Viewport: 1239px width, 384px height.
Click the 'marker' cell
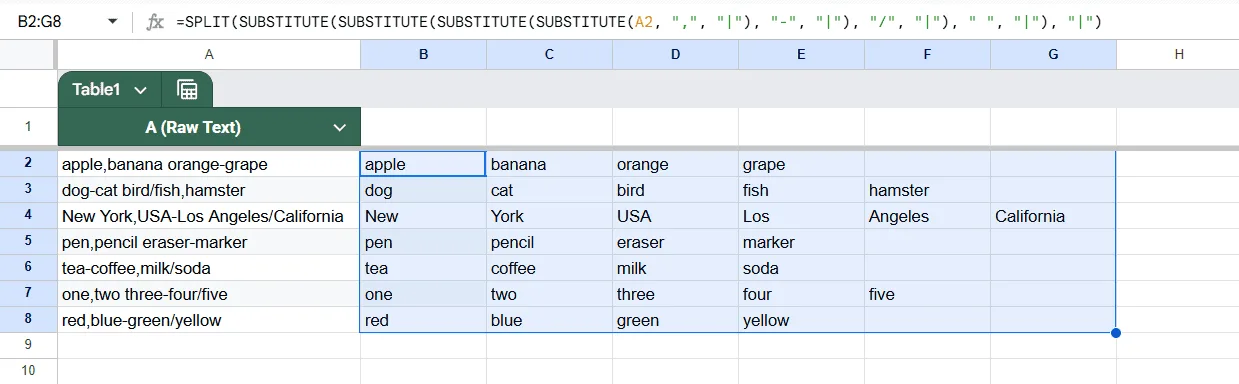[x=801, y=242]
